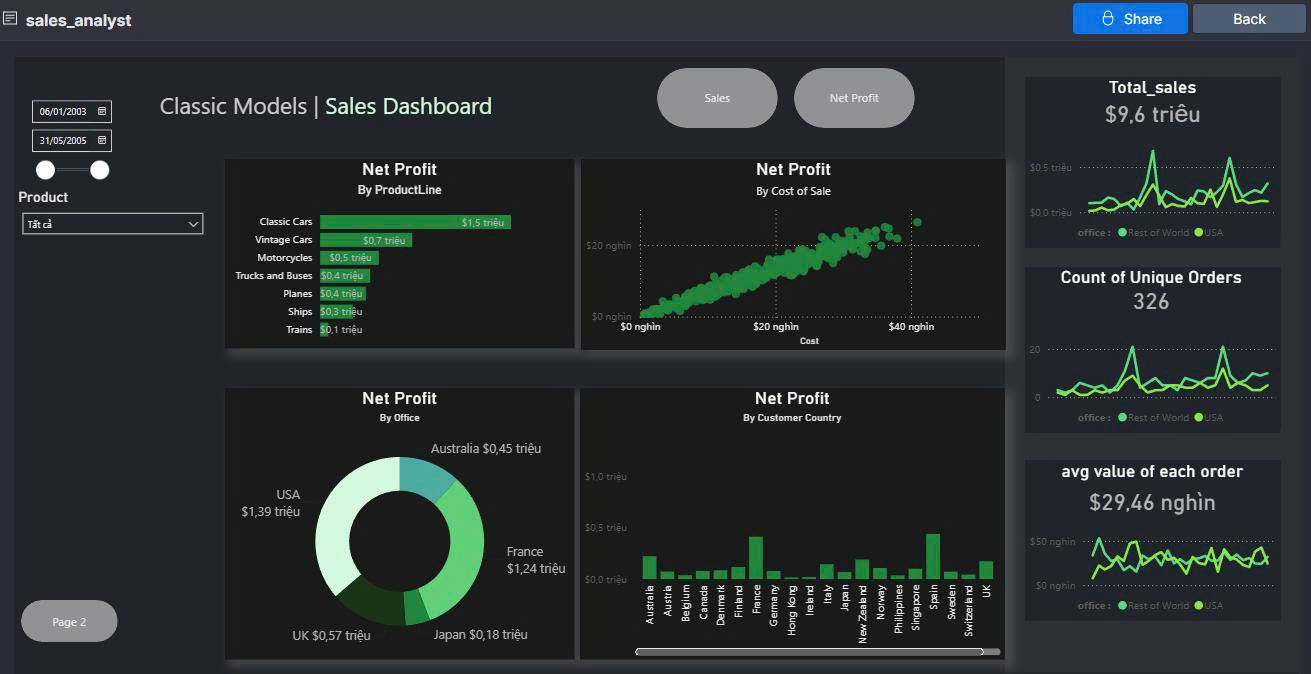The image size is (1311, 674).
Task: Open calendar picker for end date 31/05/2005
Action: (x=102, y=140)
